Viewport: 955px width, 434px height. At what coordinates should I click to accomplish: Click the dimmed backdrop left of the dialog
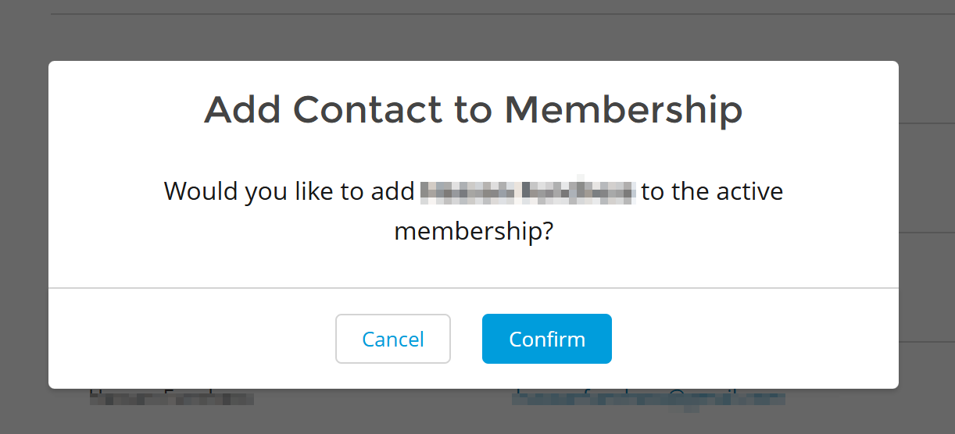(x=24, y=225)
